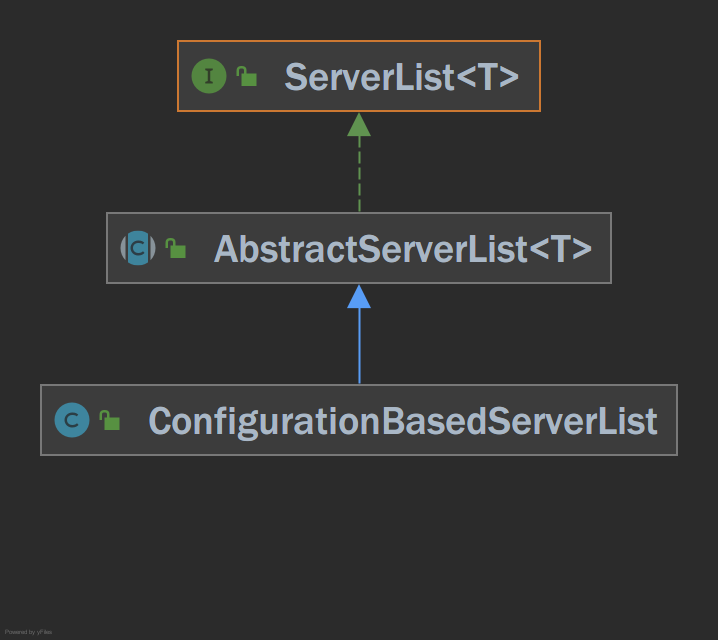Select the AbstractServerList<T> node label
718x640 pixels.
[x=403, y=249]
